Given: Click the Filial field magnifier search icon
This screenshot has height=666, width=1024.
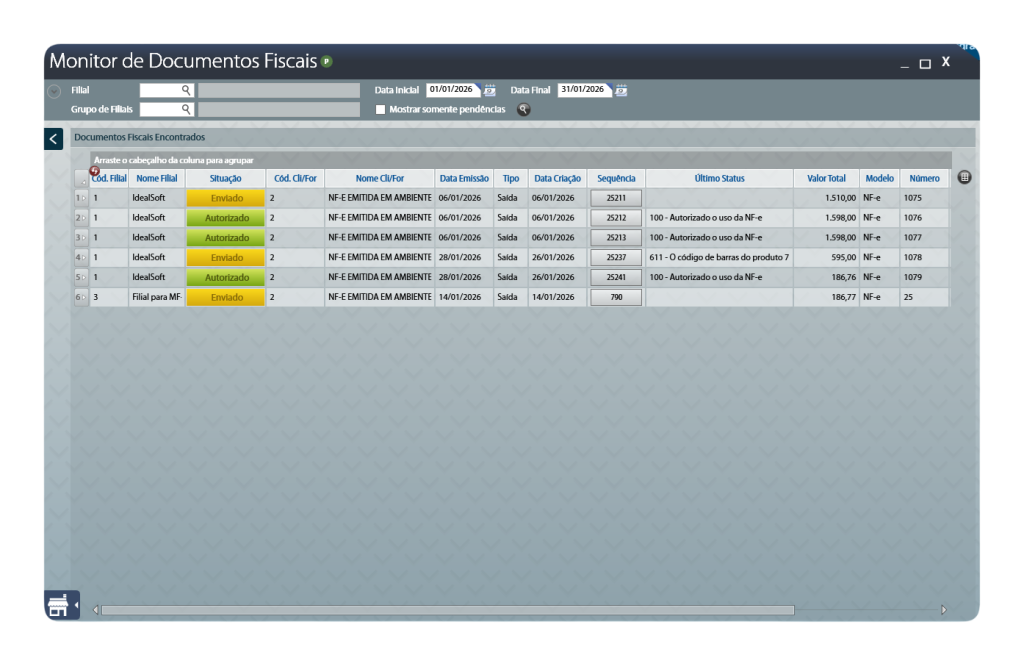Looking at the screenshot, I should click(x=186, y=90).
